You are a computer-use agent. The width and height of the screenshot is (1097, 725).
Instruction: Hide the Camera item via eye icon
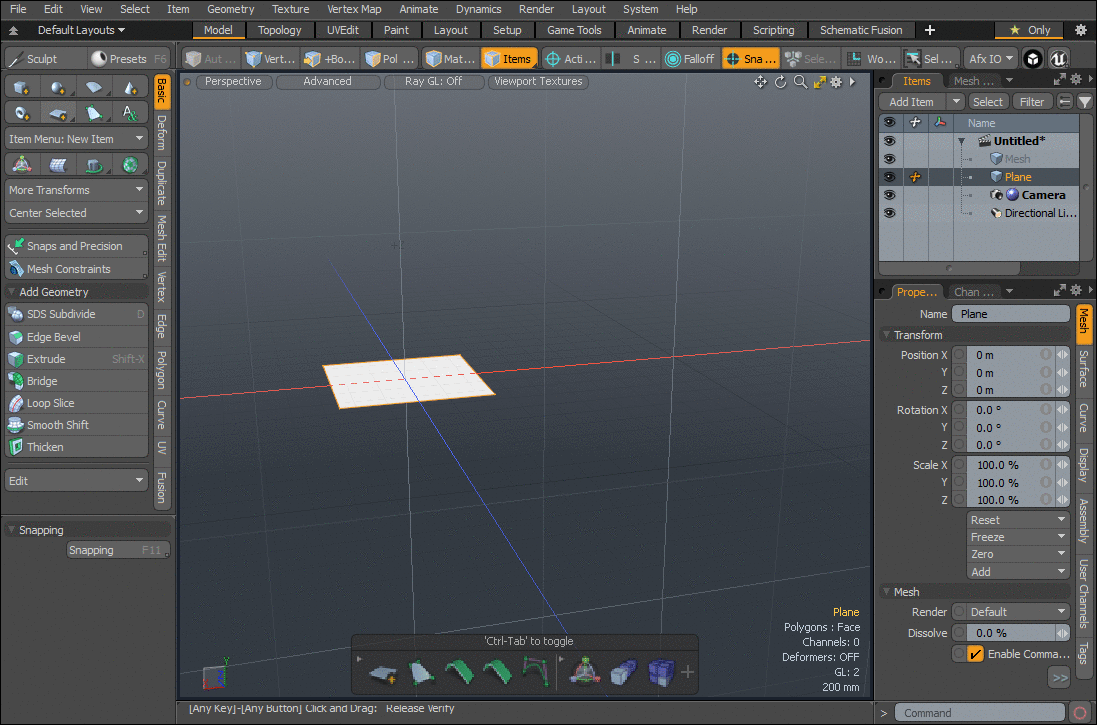pyautogui.click(x=889, y=195)
